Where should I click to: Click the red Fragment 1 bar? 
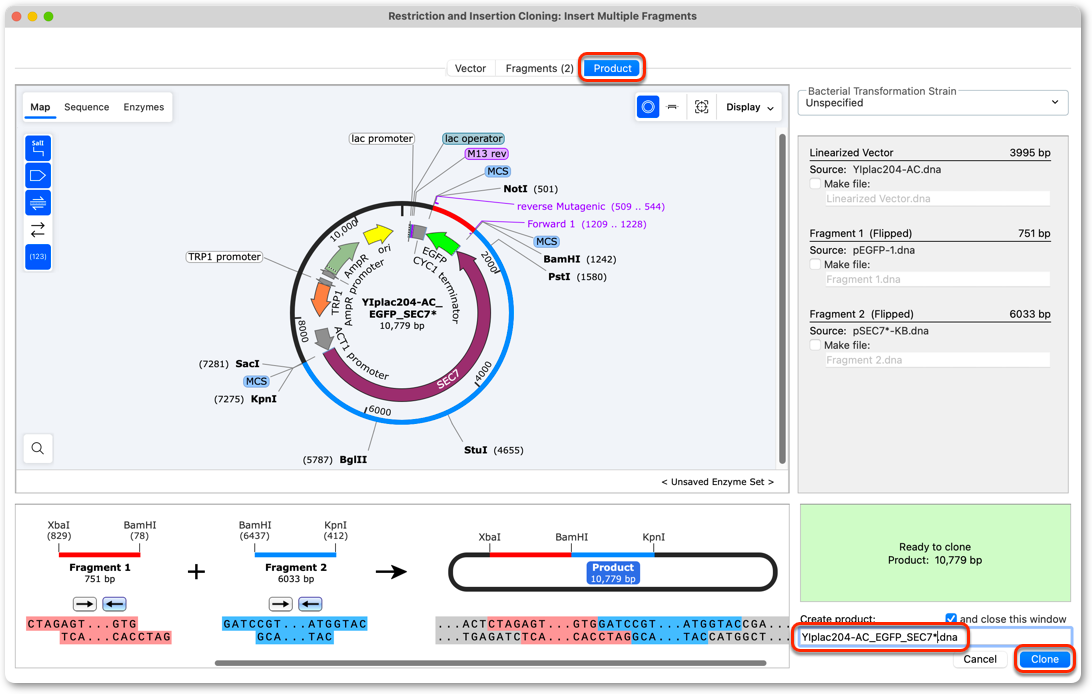pyautogui.click(x=100, y=555)
